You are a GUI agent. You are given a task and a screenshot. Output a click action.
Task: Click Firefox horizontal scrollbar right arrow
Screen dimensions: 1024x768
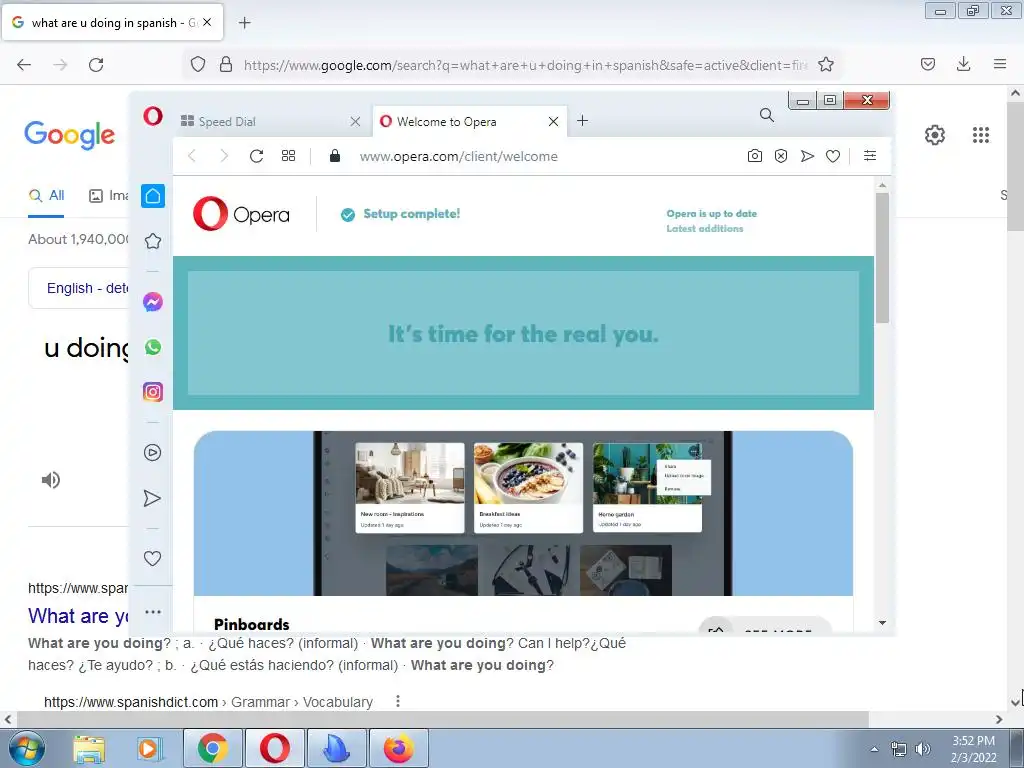coord(999,719)
